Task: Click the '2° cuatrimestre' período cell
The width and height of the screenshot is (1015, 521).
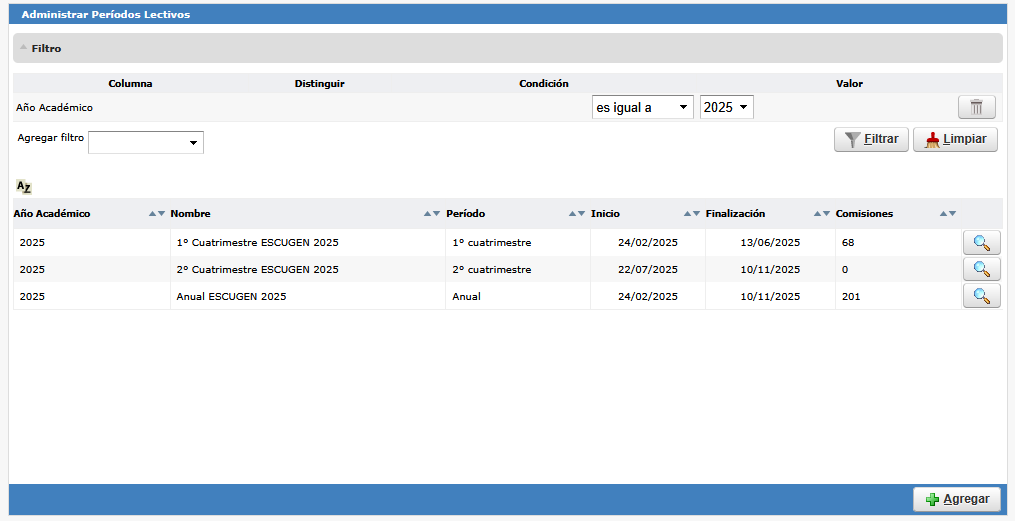Action: tap(518, 269)
